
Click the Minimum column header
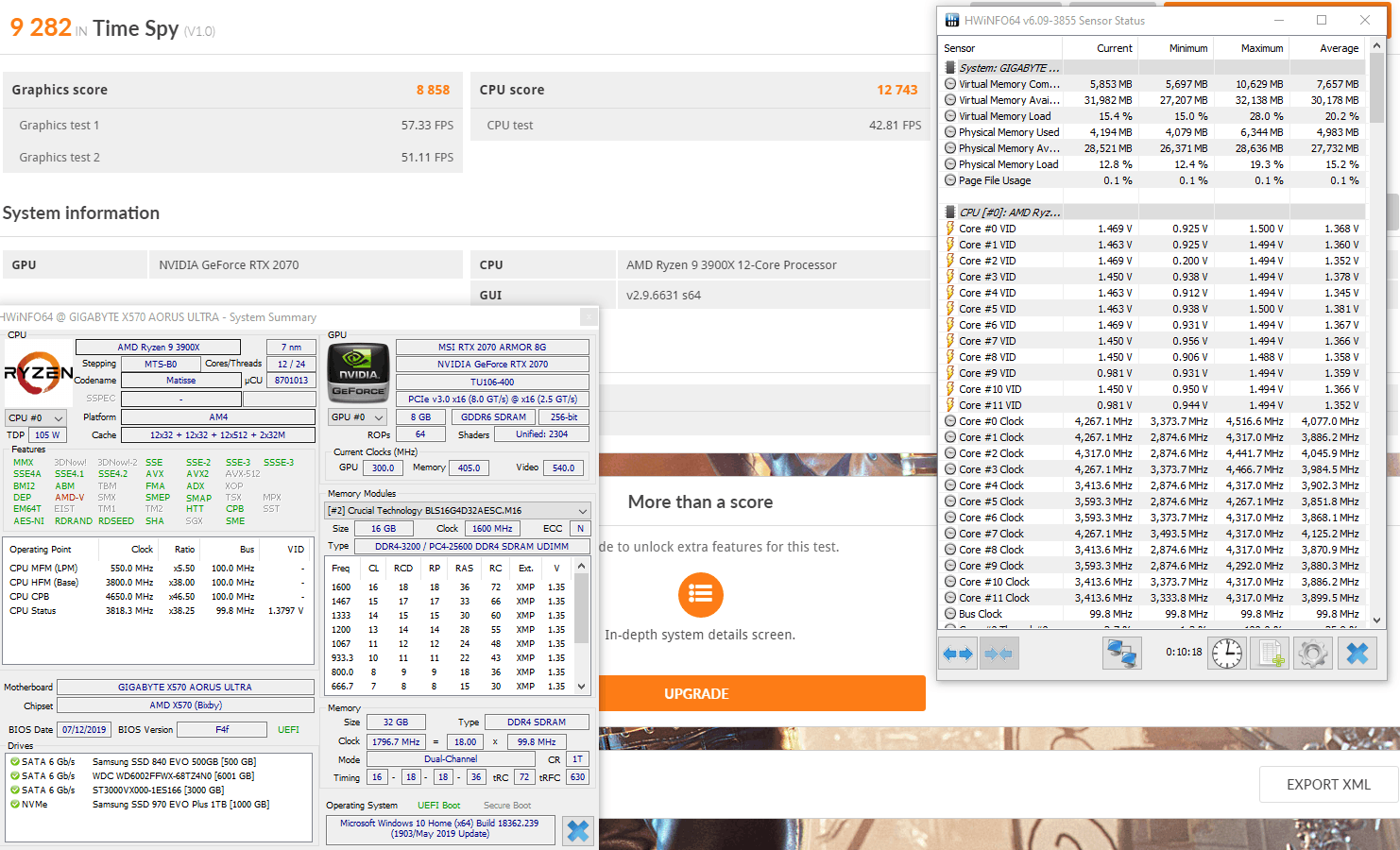1175,48
